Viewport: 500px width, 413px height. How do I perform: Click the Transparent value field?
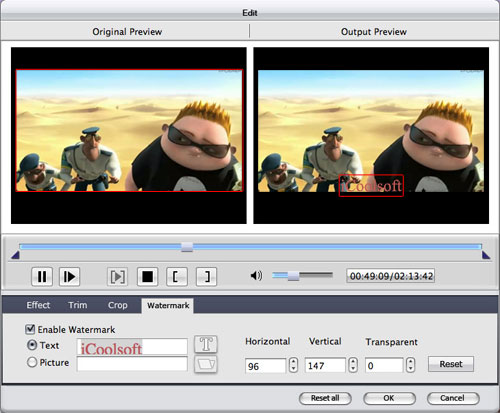click(x=384, y=365)
